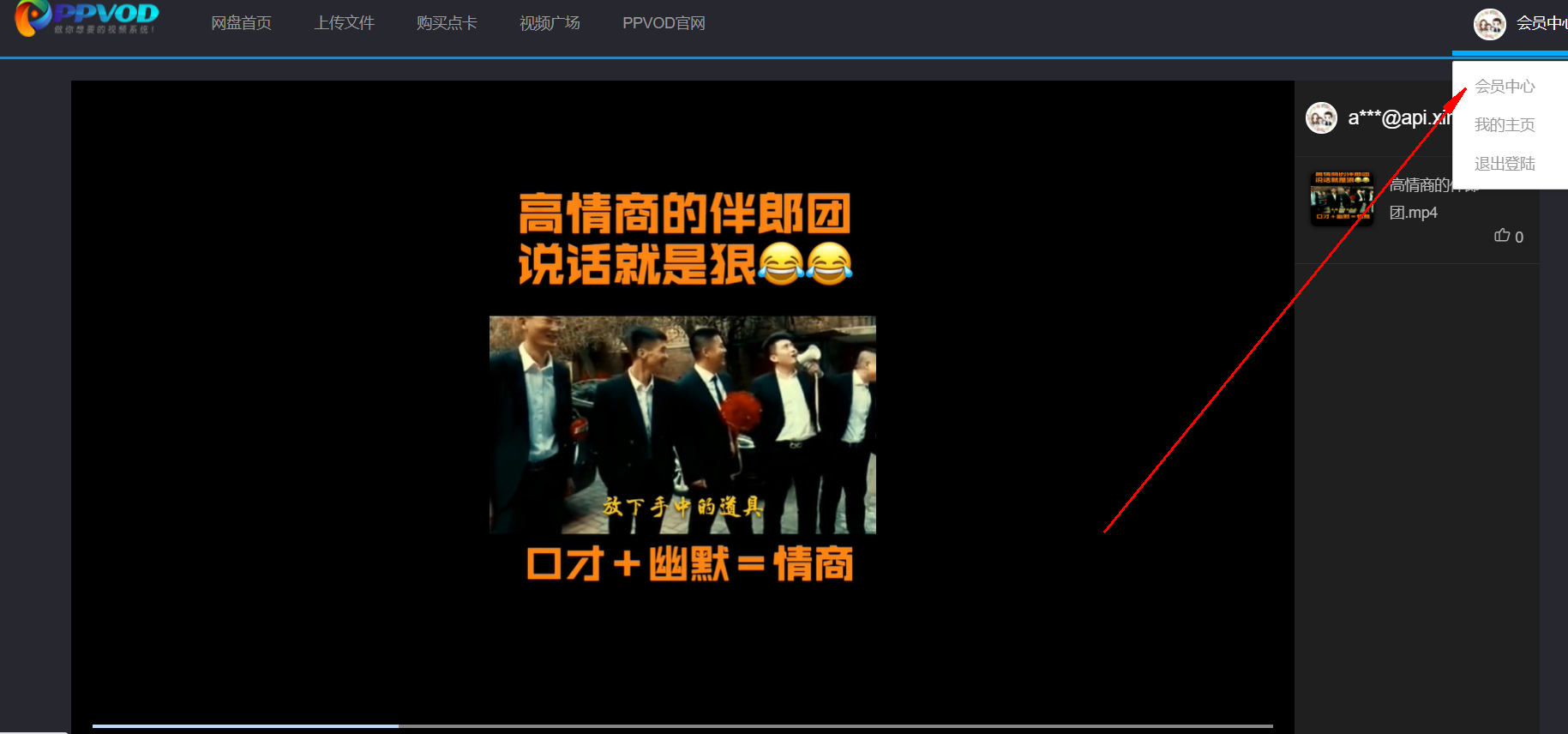Viewport: 1568px width, 734px height.
Task: Choose 退出登陆 to log out
Action: [x=1505, y=164]
